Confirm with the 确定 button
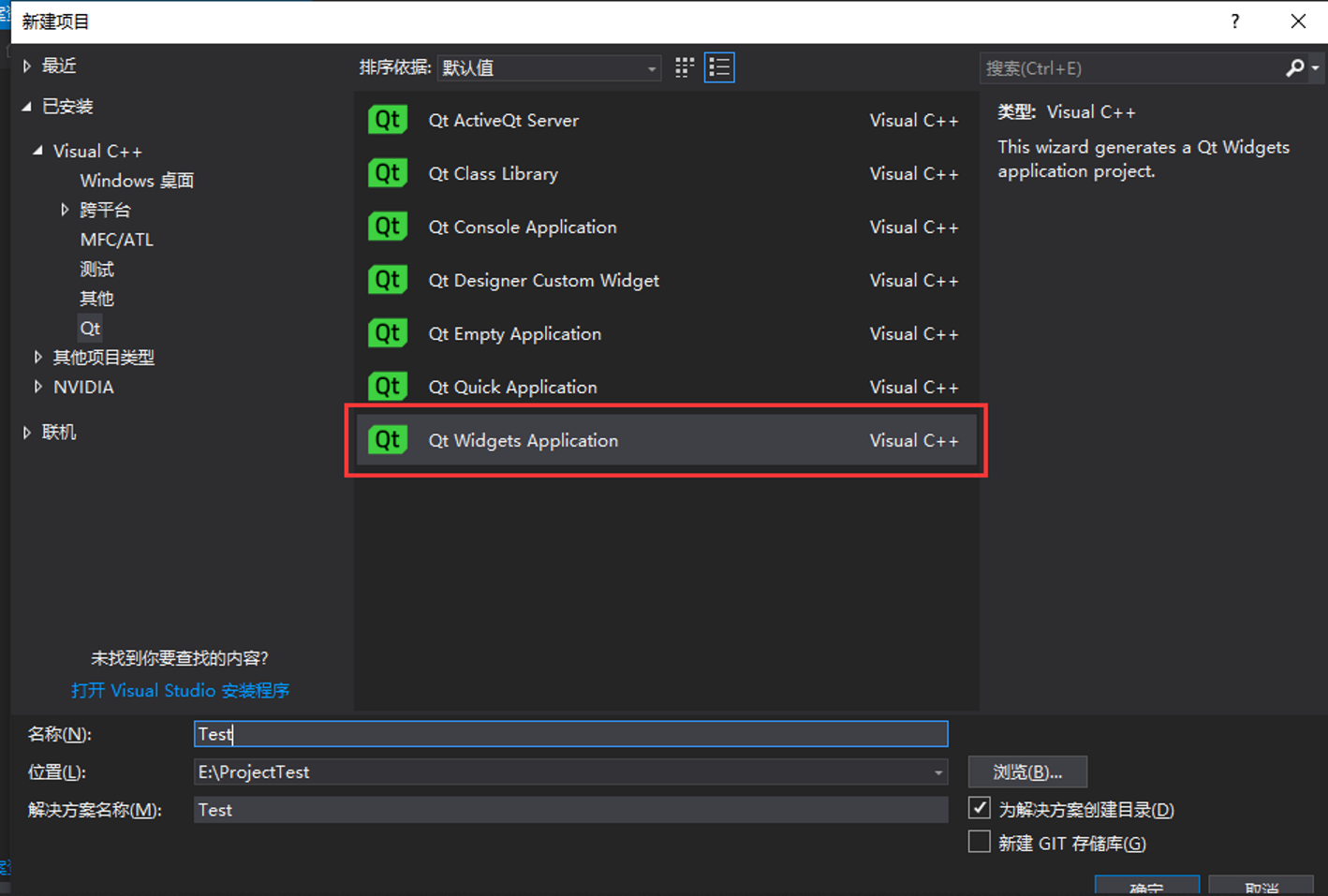Viewport: 1328px width, 896px height. coord(1147,886)
